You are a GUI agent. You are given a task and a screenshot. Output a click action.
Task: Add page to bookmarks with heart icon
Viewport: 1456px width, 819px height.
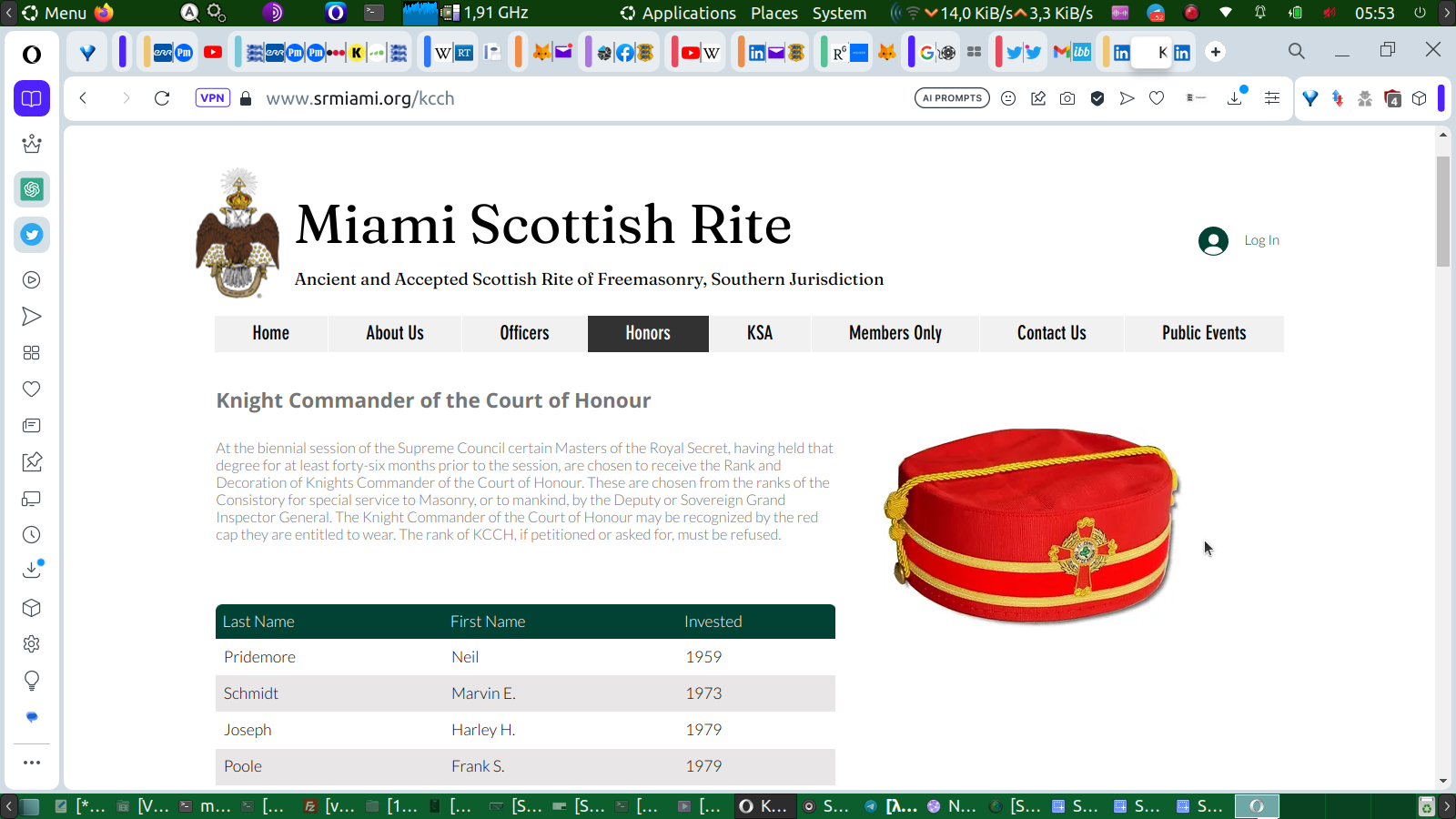click(1157, 98)
